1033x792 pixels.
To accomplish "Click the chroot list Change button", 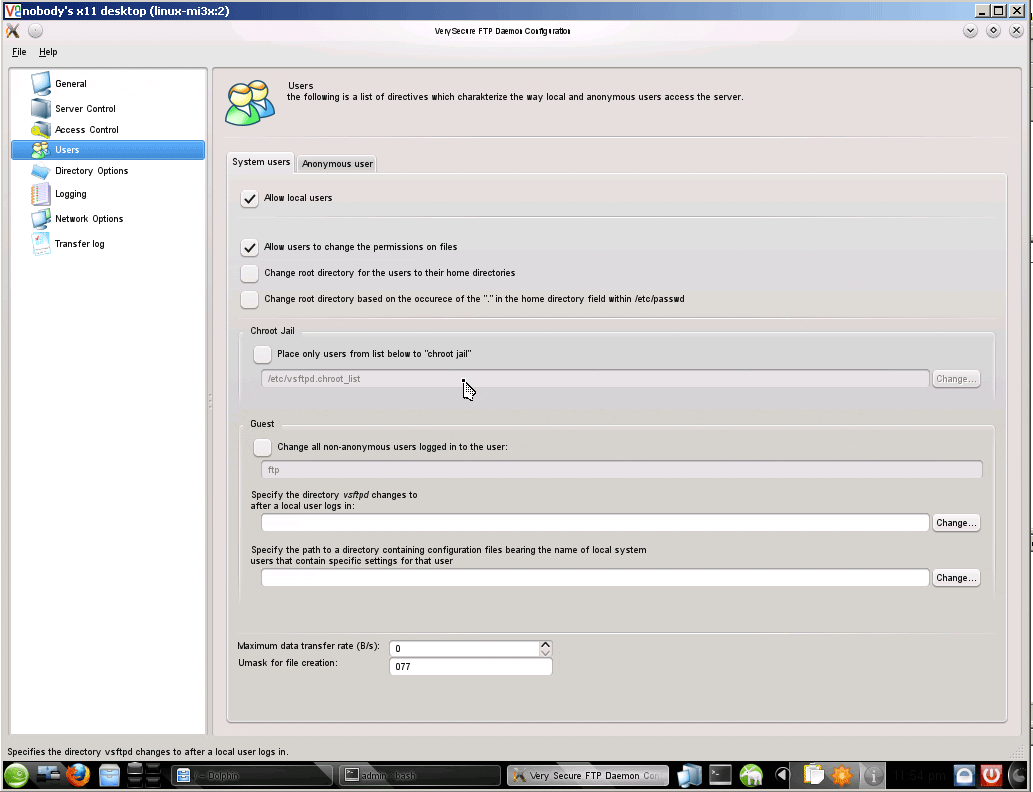I will (956, 379).
